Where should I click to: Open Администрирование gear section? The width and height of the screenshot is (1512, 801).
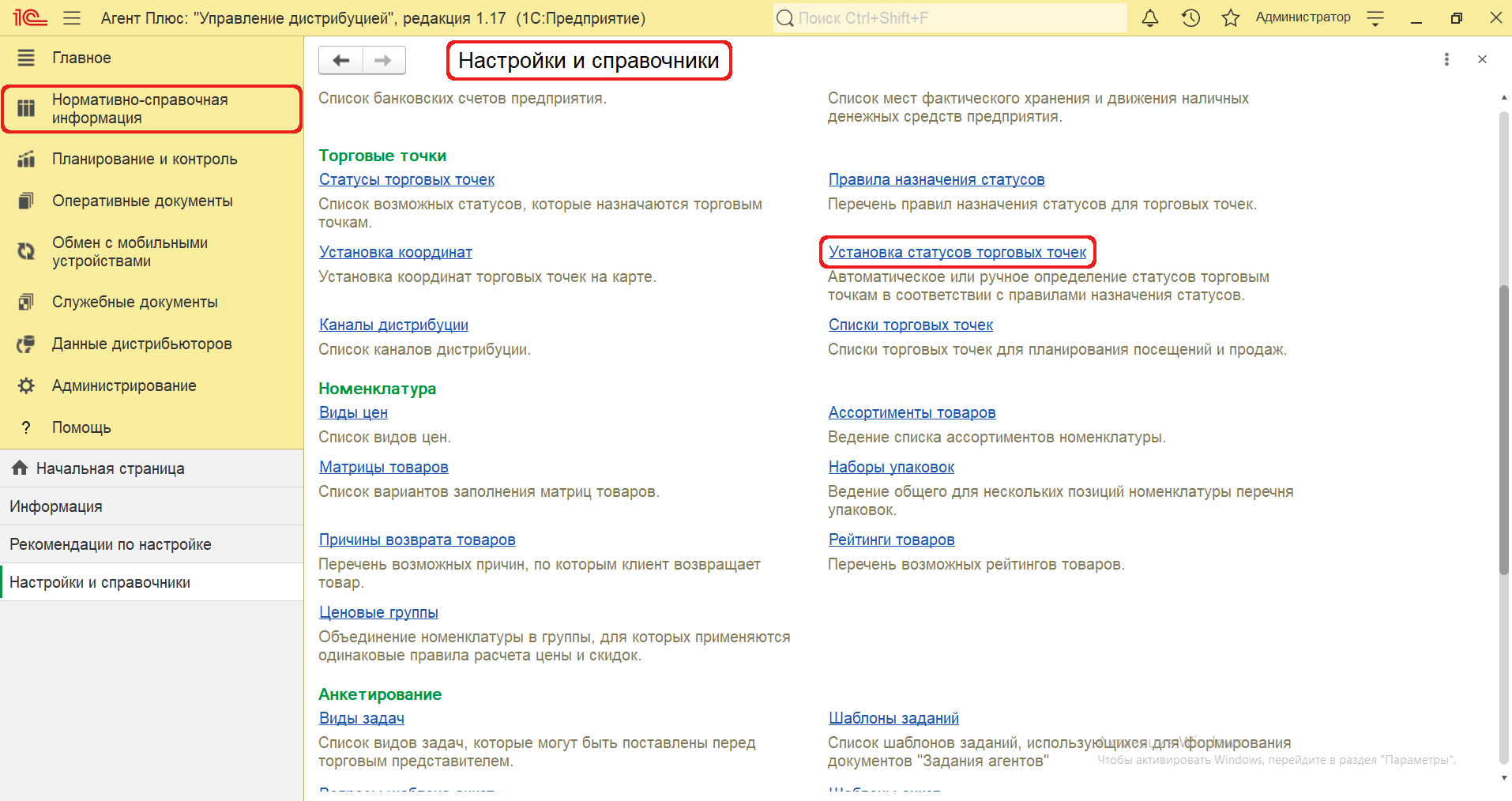coord(124,385)
